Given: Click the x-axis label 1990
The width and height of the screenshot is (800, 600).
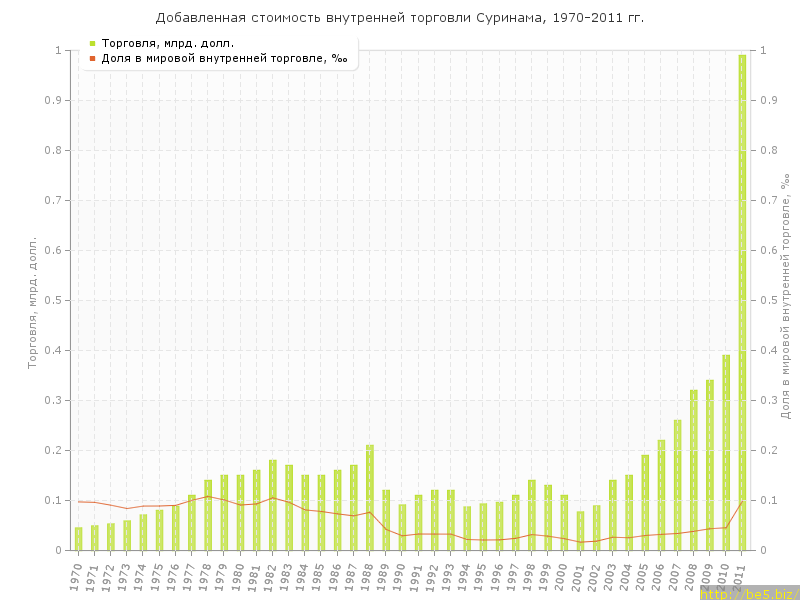Looking at the screenshot, I should click(x=401, y=574).
